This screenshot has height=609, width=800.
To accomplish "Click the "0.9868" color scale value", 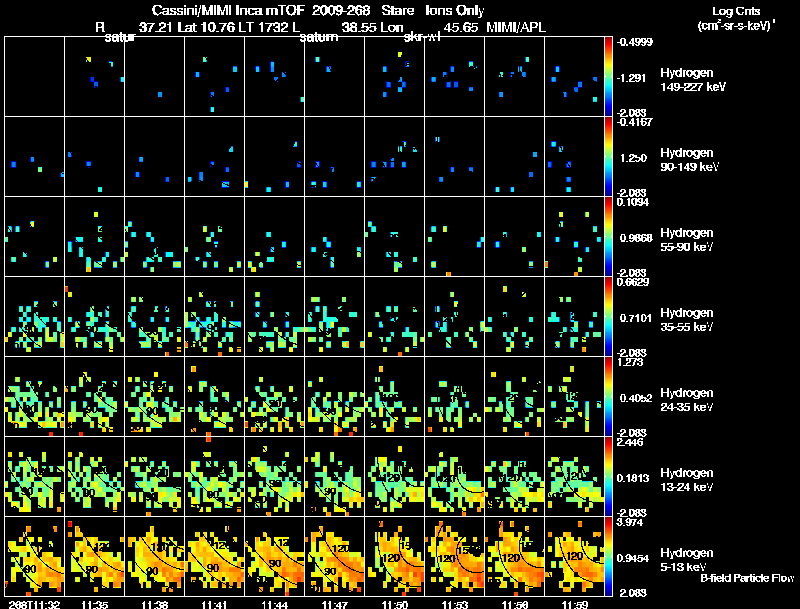I will [636, 238].
